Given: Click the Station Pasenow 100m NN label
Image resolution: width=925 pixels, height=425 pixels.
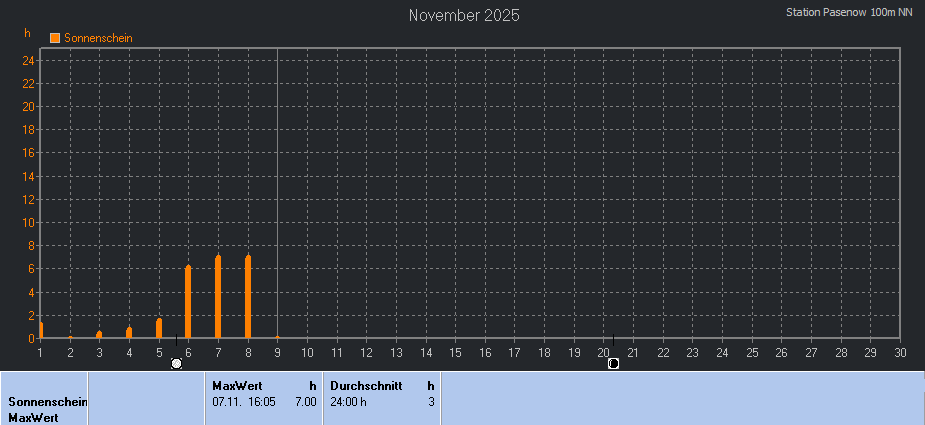Looking at the screenshot, I should point(850,13).
